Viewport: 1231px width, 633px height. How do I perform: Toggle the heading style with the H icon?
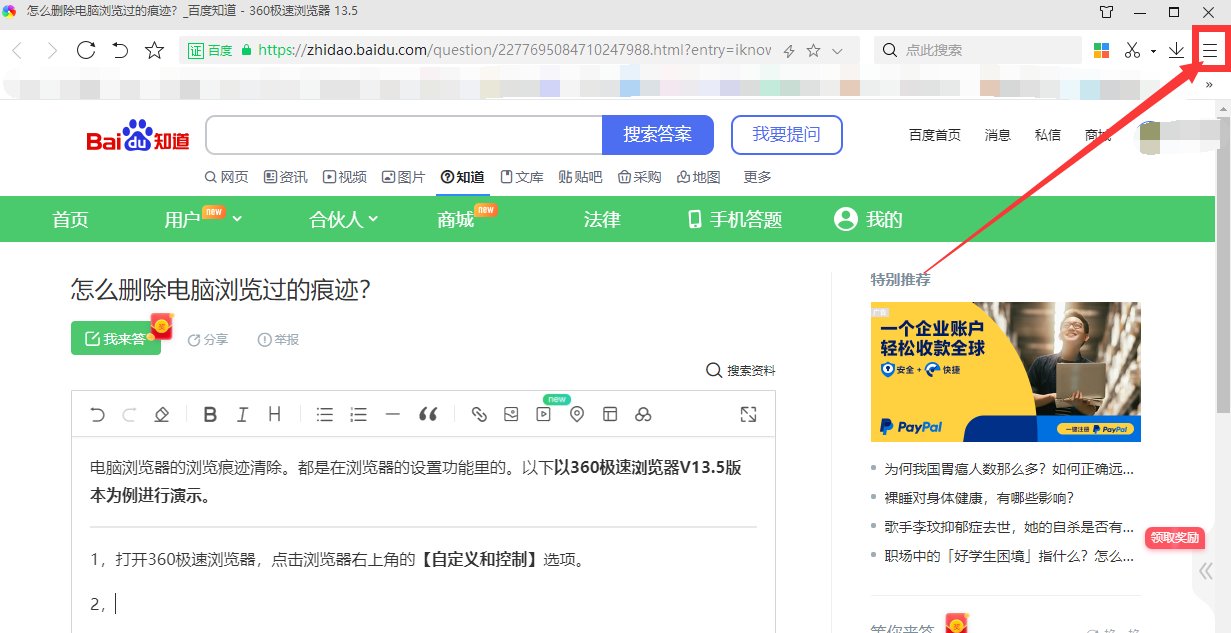click(x=274, y=413)
